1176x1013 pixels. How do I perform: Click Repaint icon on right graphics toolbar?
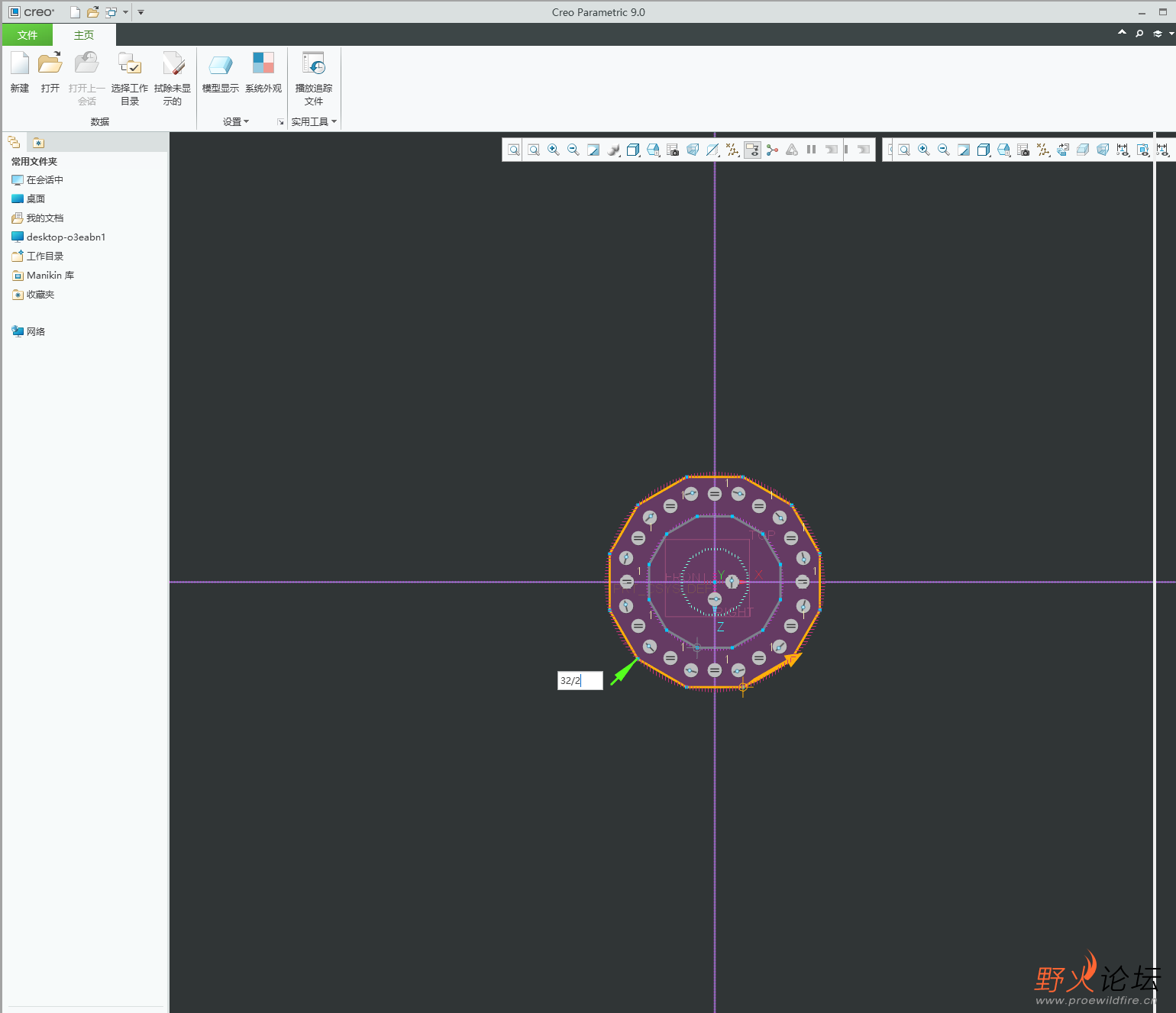[964, 150]
